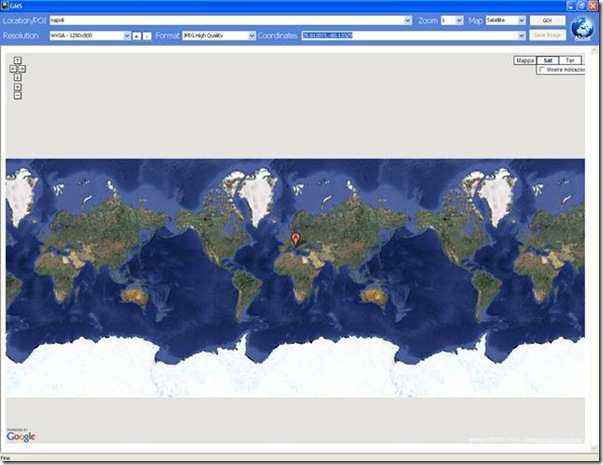This screenshot has height=465, width=603.
Task: Zoom in with the map's plus control
Action: 18,87
